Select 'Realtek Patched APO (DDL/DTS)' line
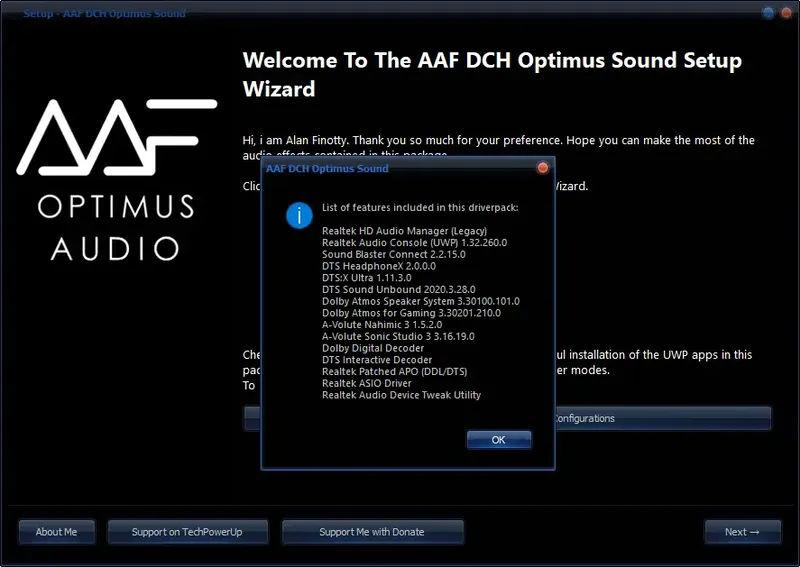 394,372
